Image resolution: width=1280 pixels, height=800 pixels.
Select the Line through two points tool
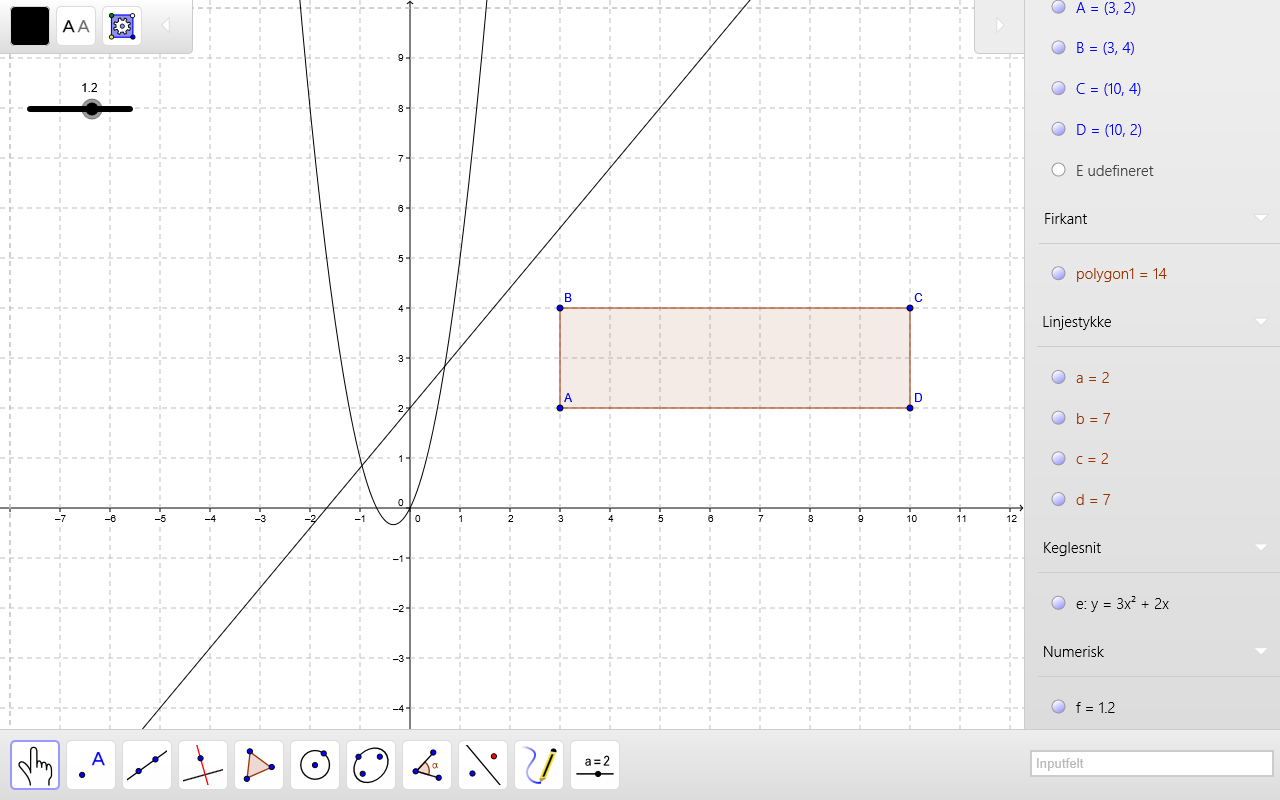point(147,765)
